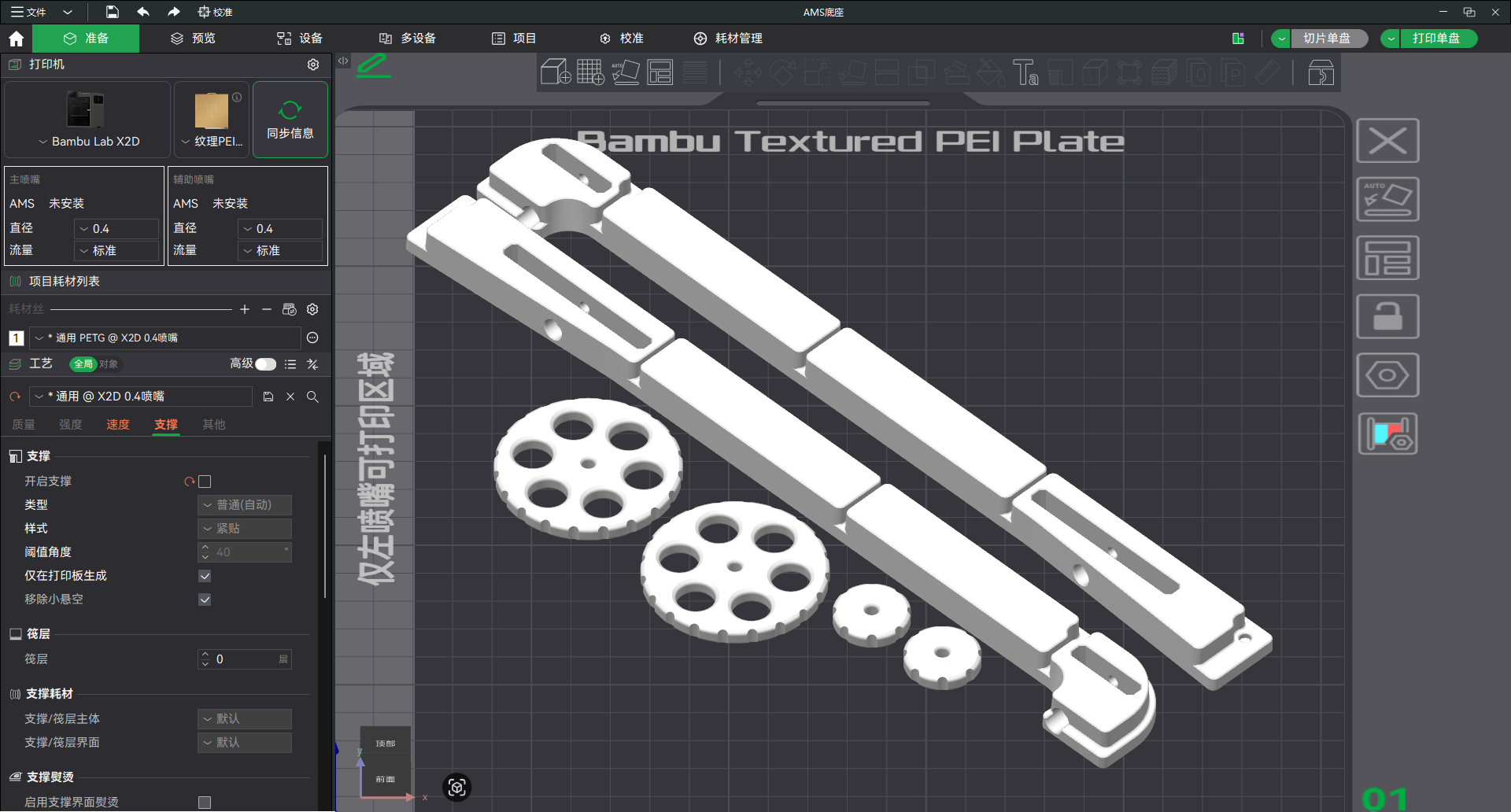Enable the 开启支撑 checkbox
This screenshot has width=1511, height=812.
(205, 482)
